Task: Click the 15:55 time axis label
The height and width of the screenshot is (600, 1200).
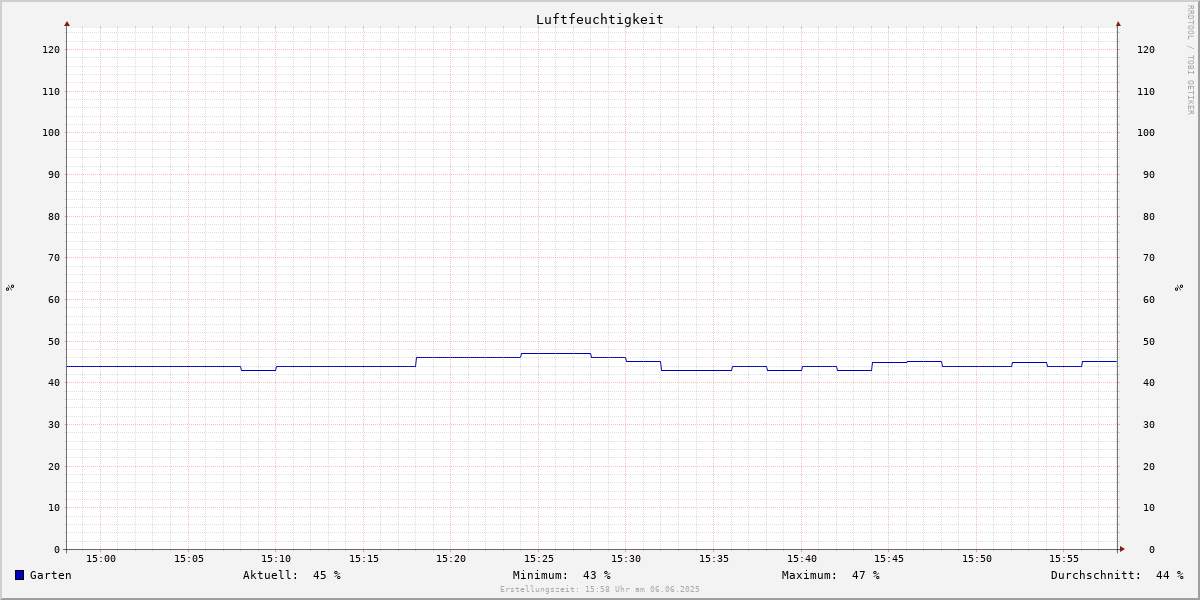Action: [1064, 559]
